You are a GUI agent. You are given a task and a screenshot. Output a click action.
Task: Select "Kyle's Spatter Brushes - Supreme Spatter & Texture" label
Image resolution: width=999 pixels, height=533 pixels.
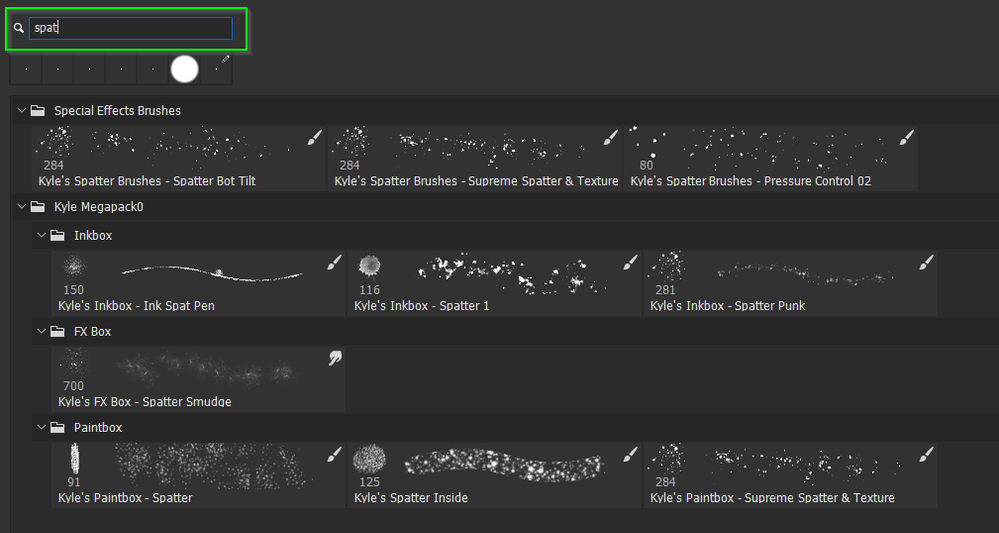point(477,181)
